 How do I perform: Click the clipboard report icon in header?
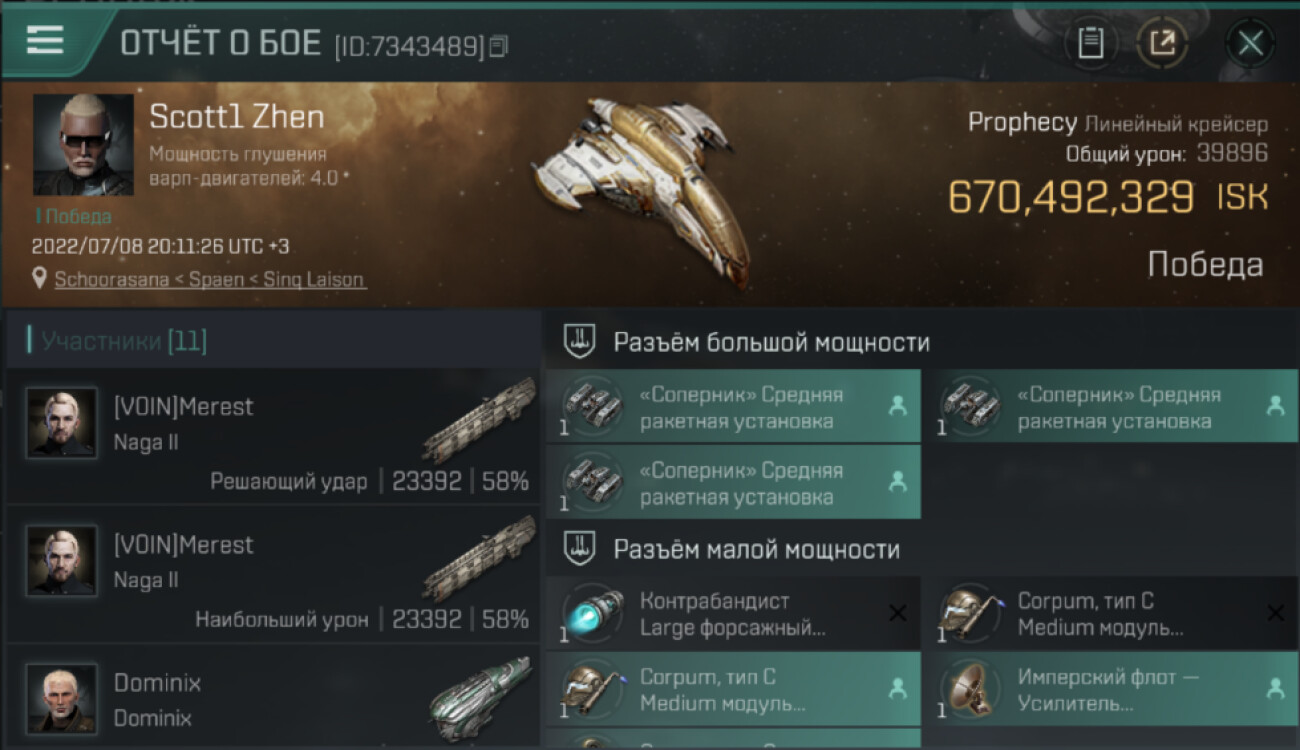[x=1091, y=43]
